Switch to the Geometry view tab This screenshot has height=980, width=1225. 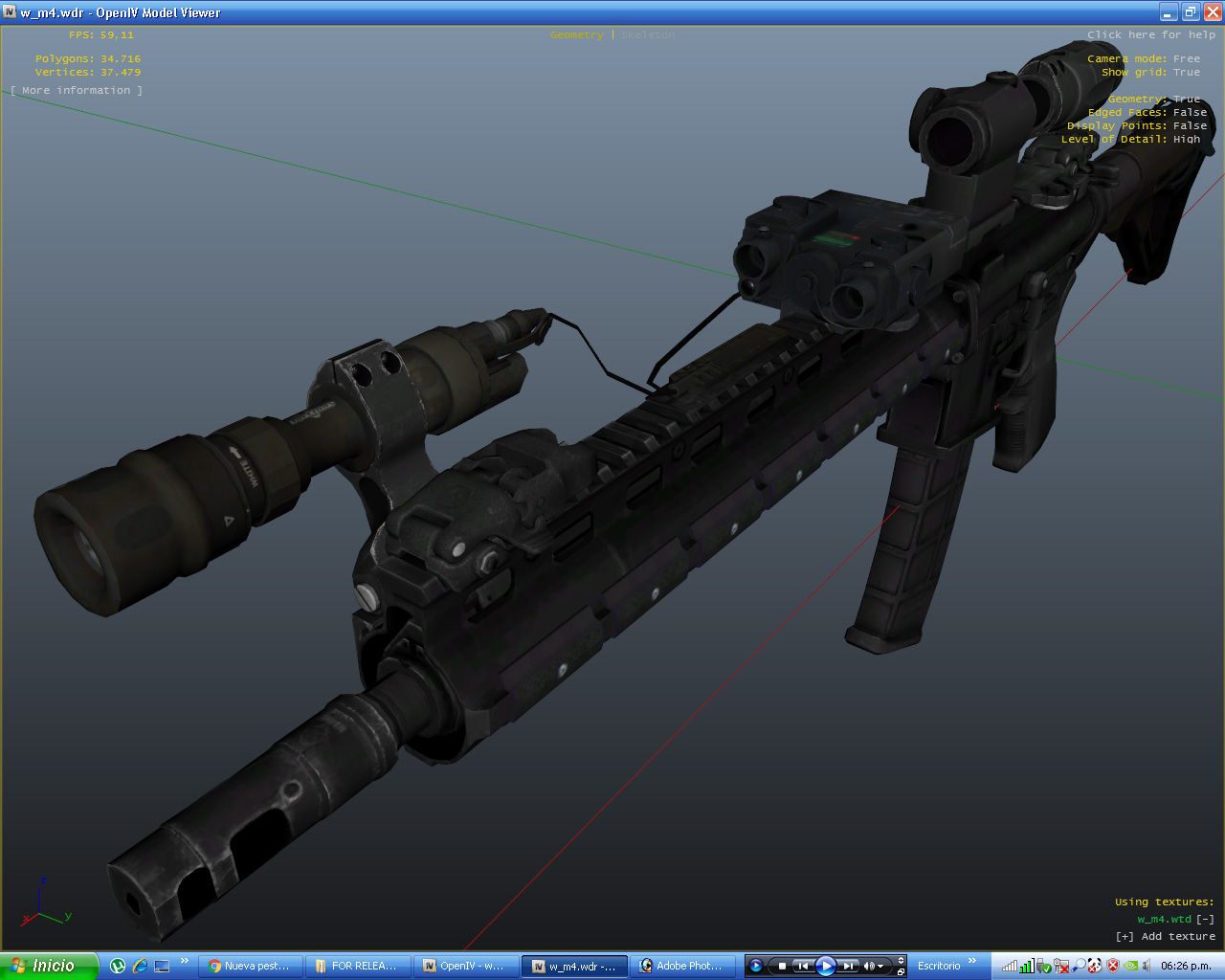(577, 34)
